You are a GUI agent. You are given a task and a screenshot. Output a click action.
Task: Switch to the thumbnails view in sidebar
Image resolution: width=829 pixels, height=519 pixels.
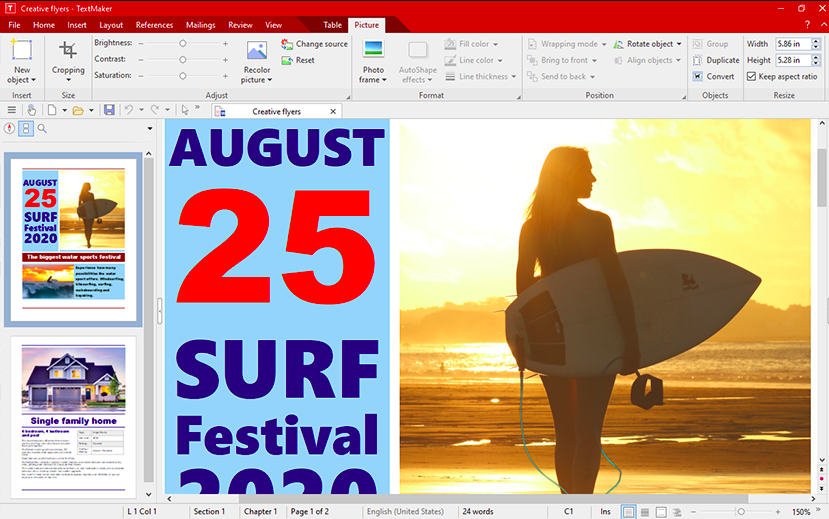coord(25,128)
